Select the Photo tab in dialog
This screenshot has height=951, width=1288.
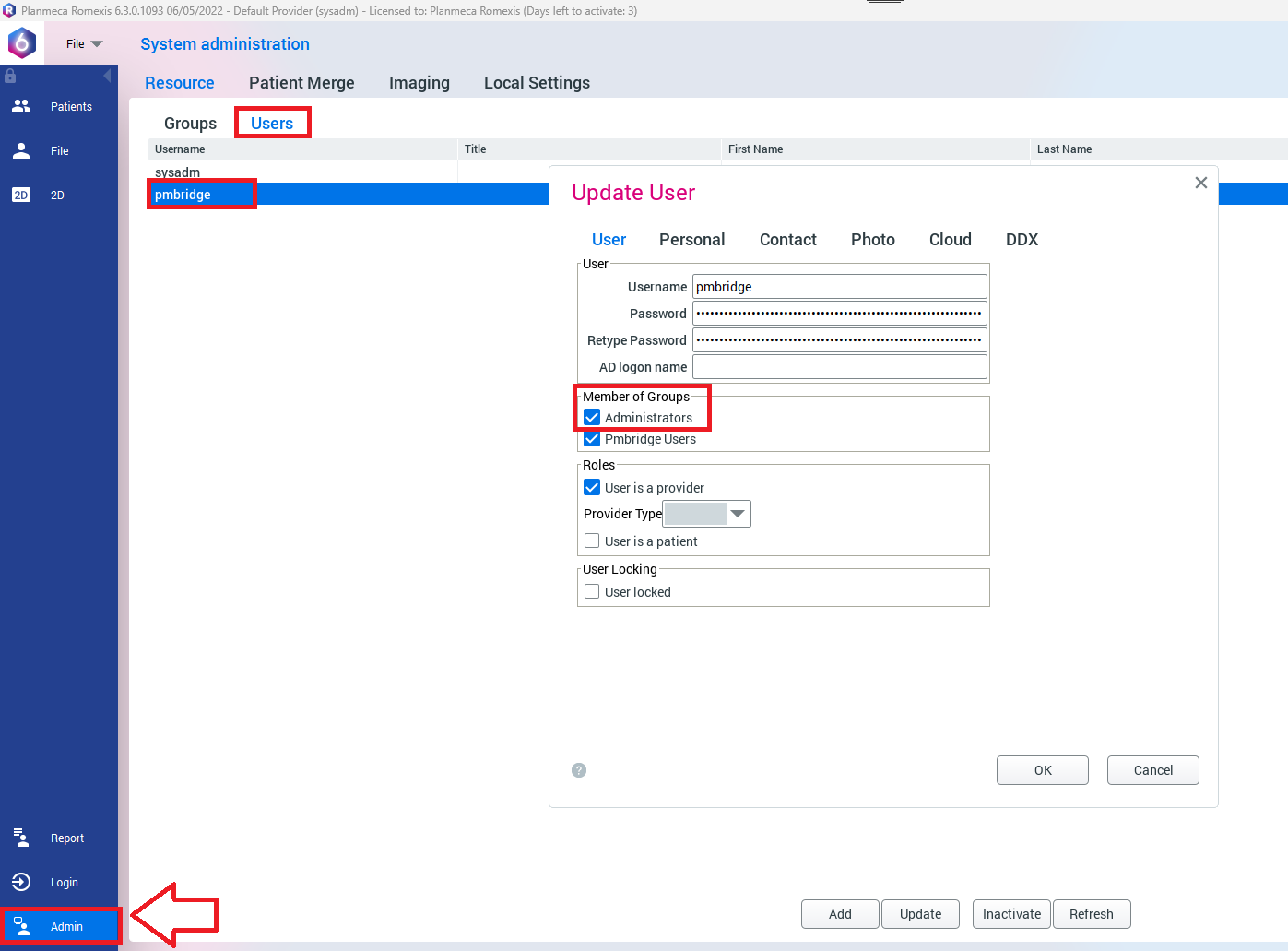(x=873, y=240)
